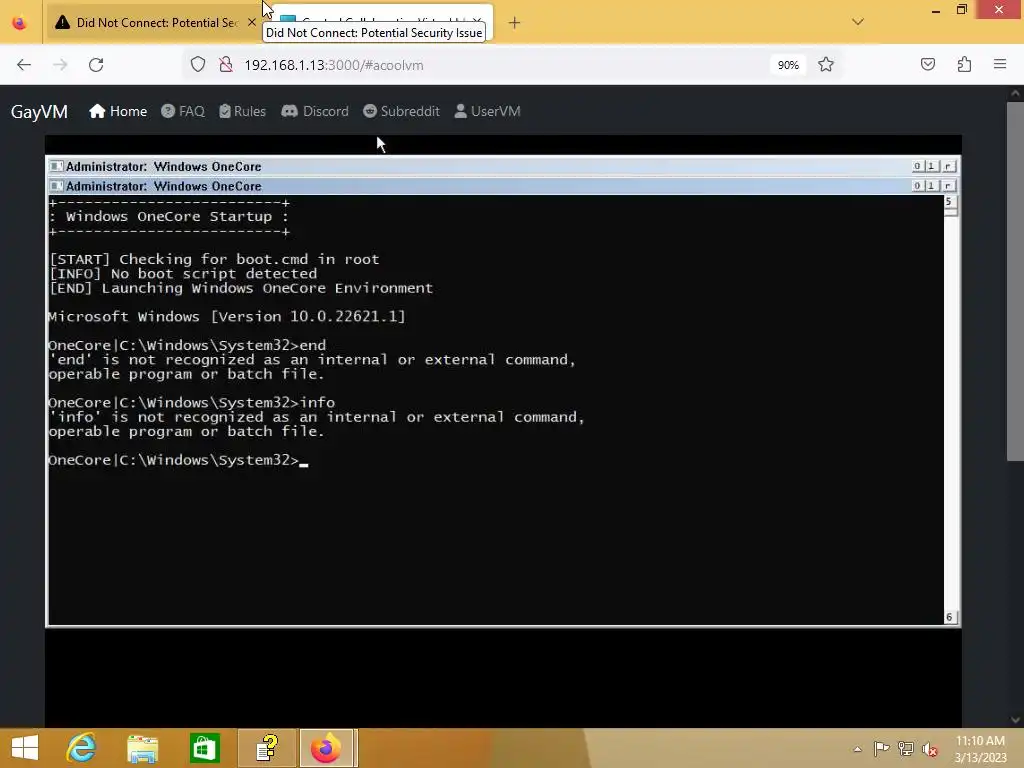Maximize the front OneCore console window
This screenshot has height=768, width=1024.
(931, 186)
